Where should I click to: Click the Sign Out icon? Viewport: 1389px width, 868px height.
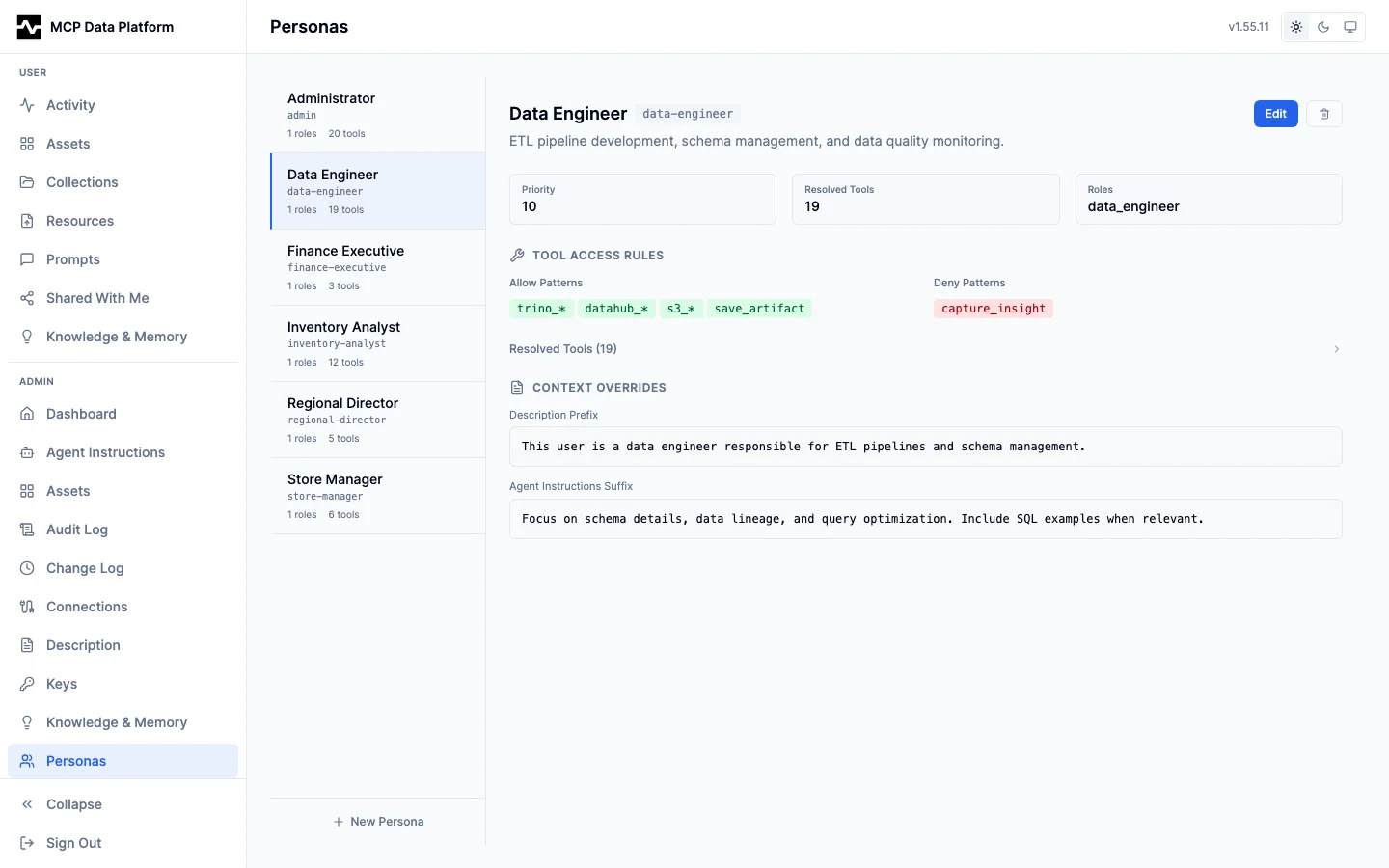pyautogui.click(x=27, y=843)
